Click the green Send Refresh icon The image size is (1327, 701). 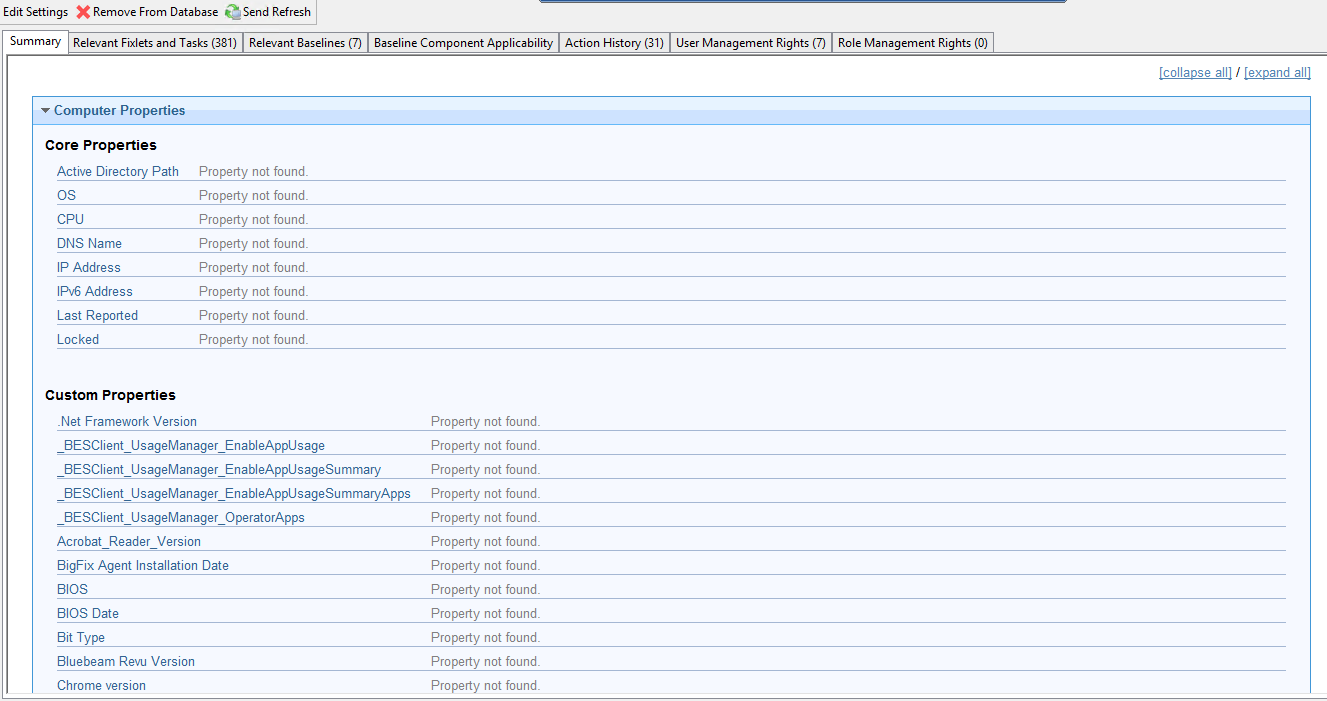233,12
